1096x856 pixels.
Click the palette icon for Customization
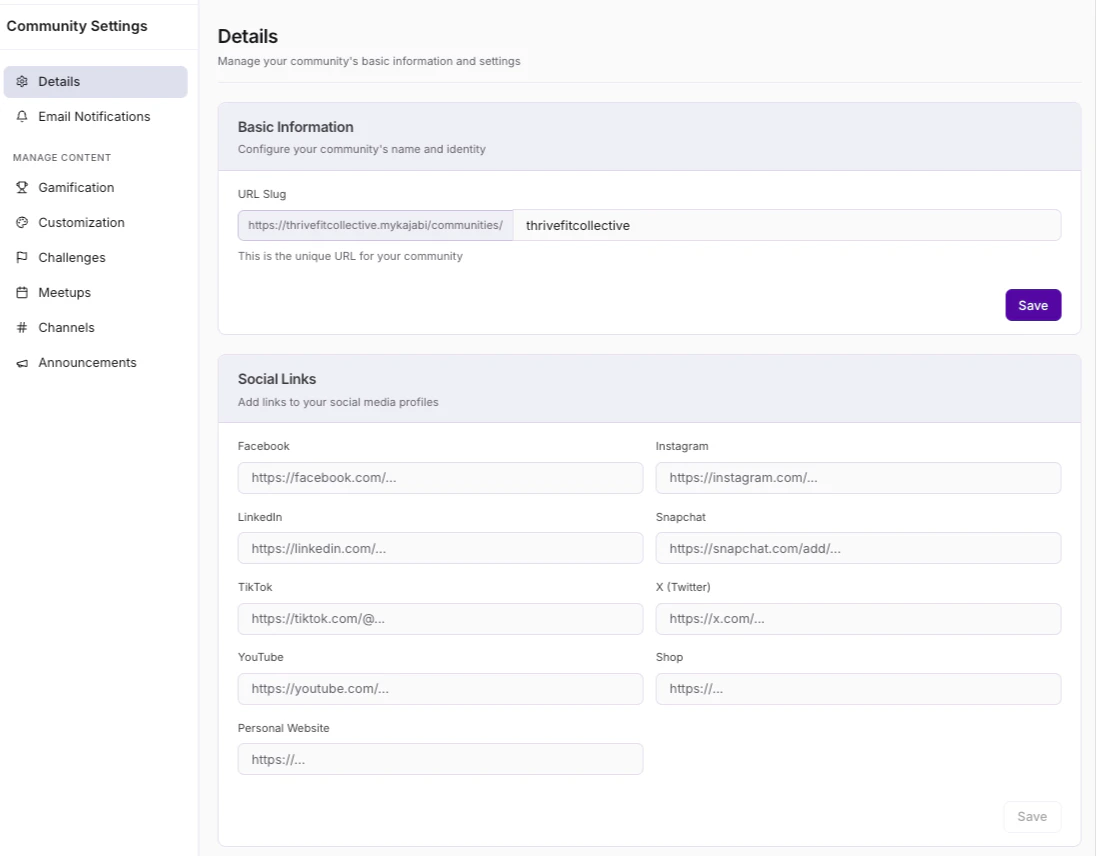(22, 223)
